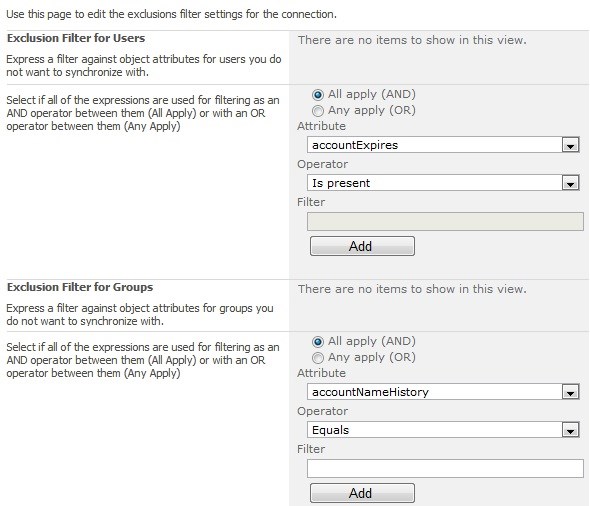590x506 pixels.
Task: Click the accountNameHistory combo box text
Action: click(370, 392)
